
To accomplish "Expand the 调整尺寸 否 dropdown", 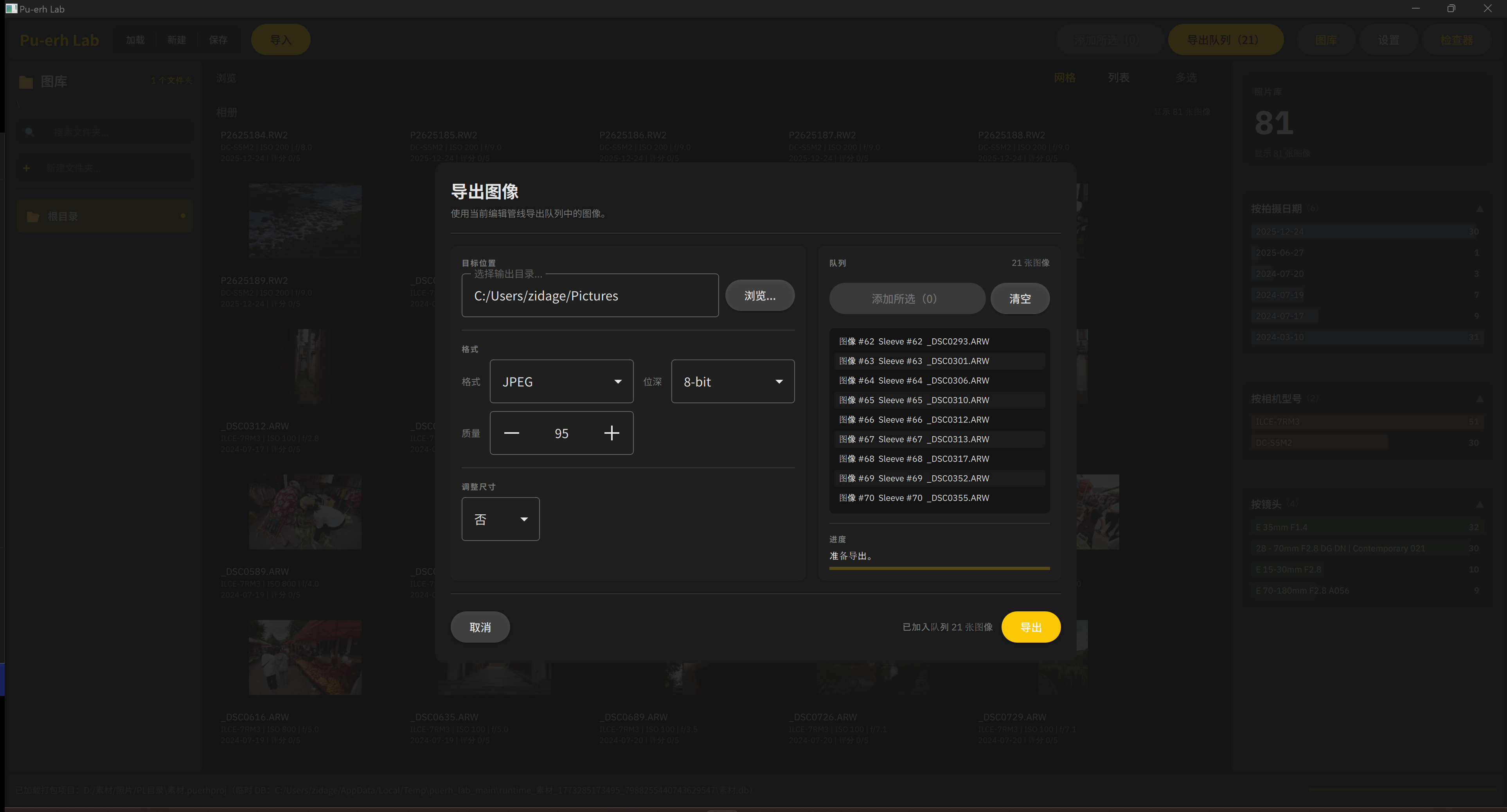I will [x=500, y=519].
